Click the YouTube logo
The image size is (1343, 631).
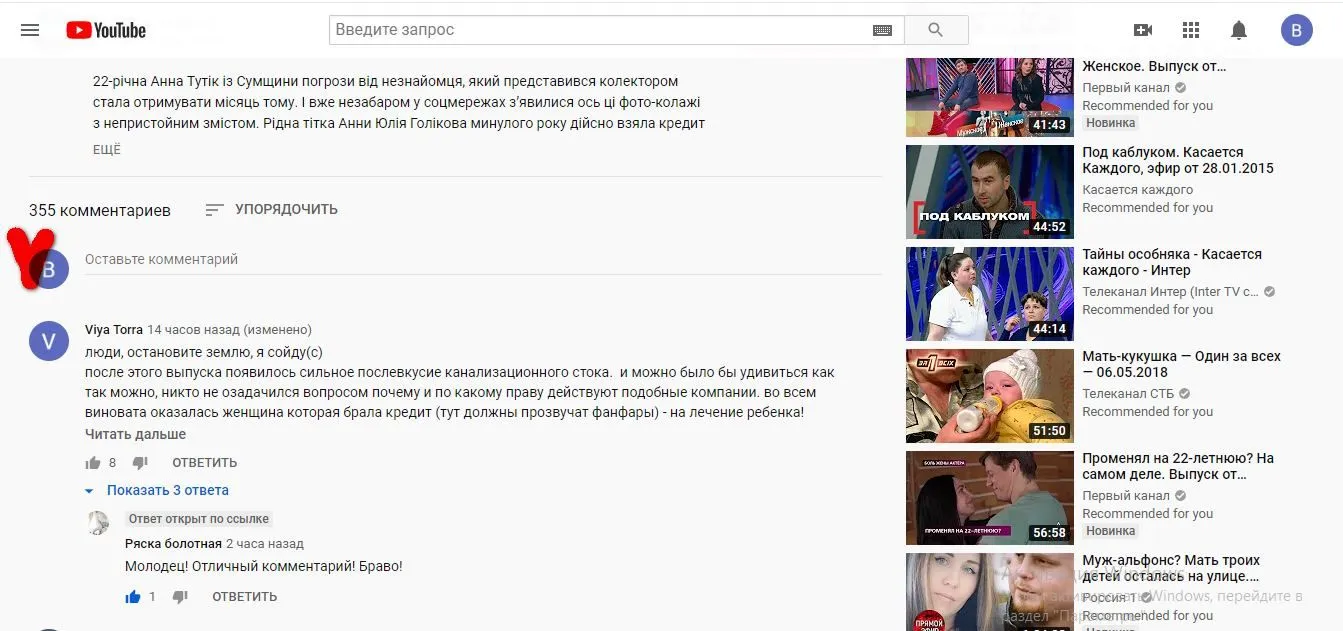[x=106, y=30]
